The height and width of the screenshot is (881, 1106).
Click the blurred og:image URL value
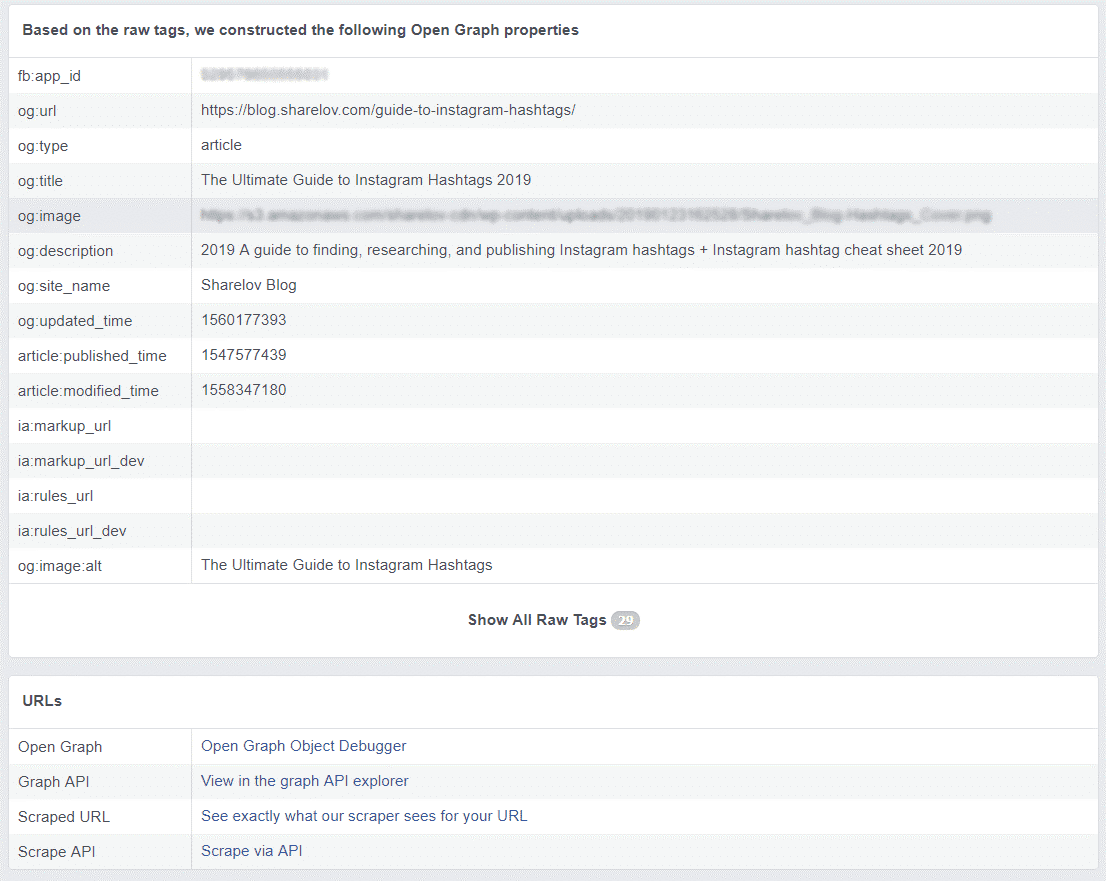[x=596, y=215]
